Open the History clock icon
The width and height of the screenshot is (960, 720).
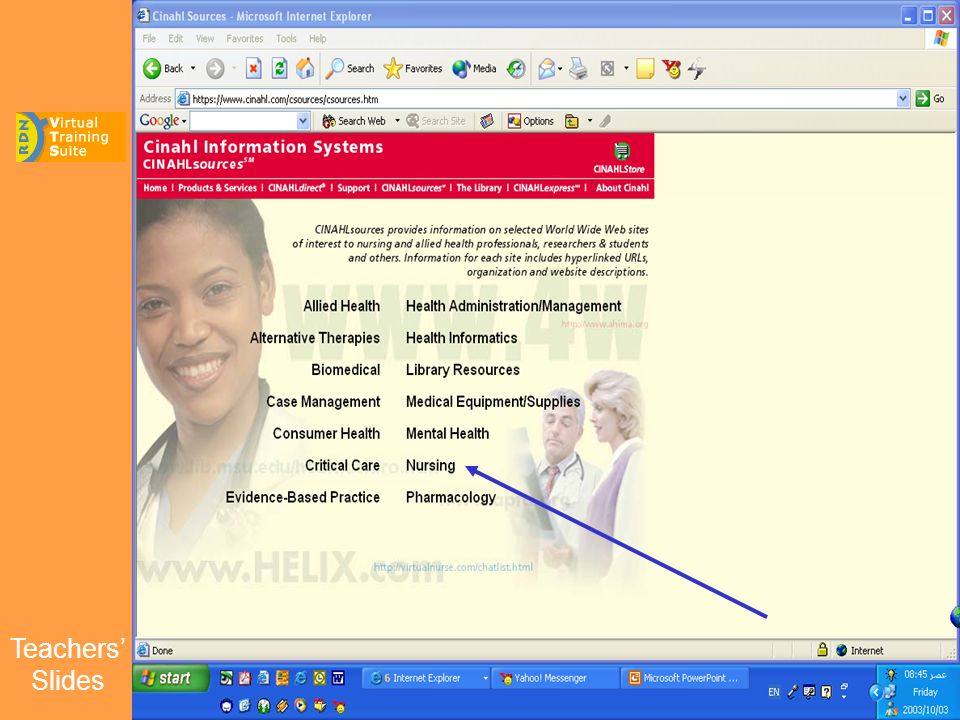[x=516, y=69]
